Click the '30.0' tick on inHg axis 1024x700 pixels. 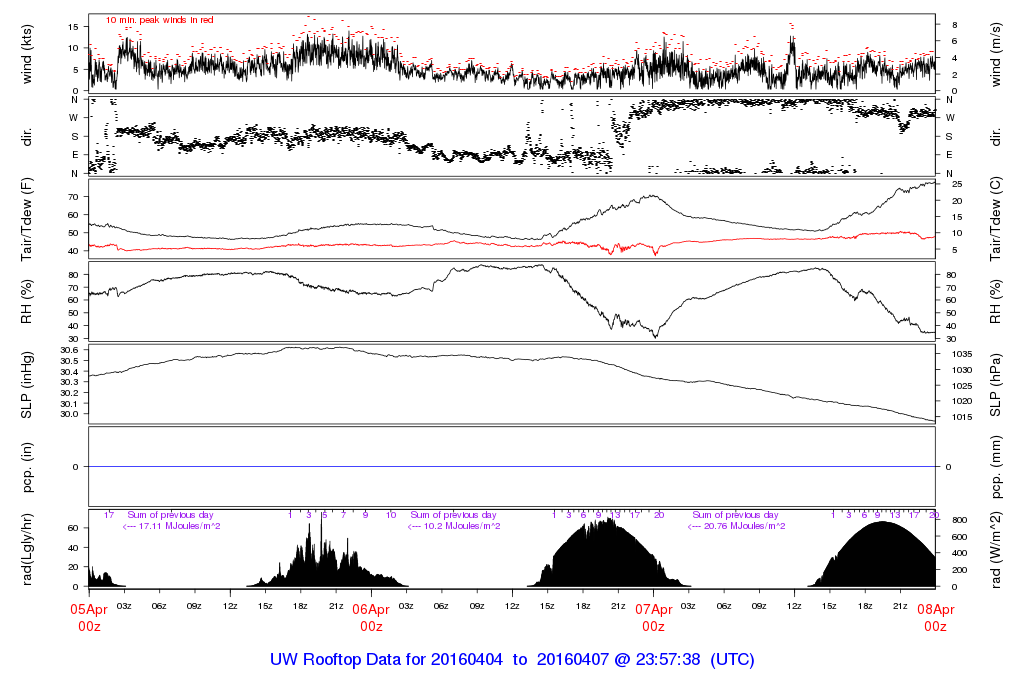point(70,414)
